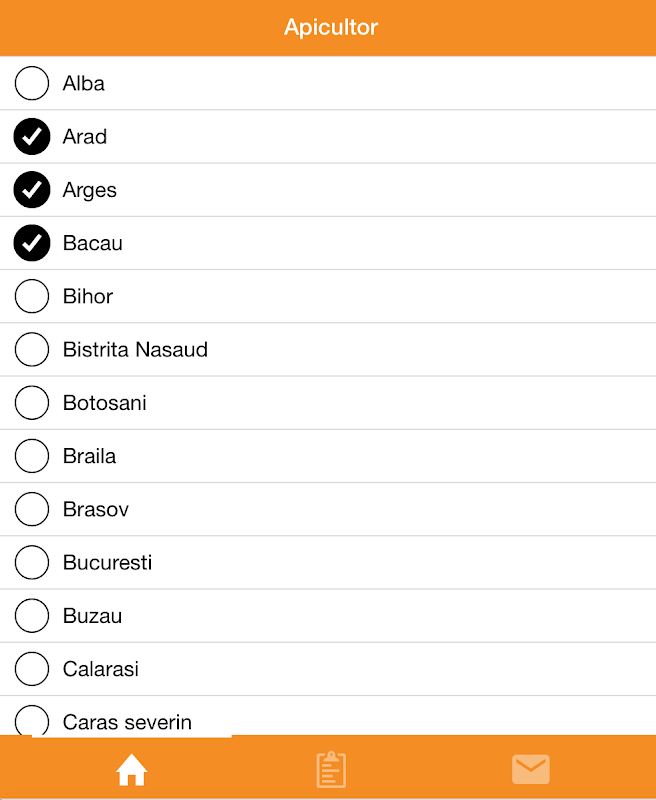656x800 pixels.
Task: Open the home tab icon
Action: 131,769
